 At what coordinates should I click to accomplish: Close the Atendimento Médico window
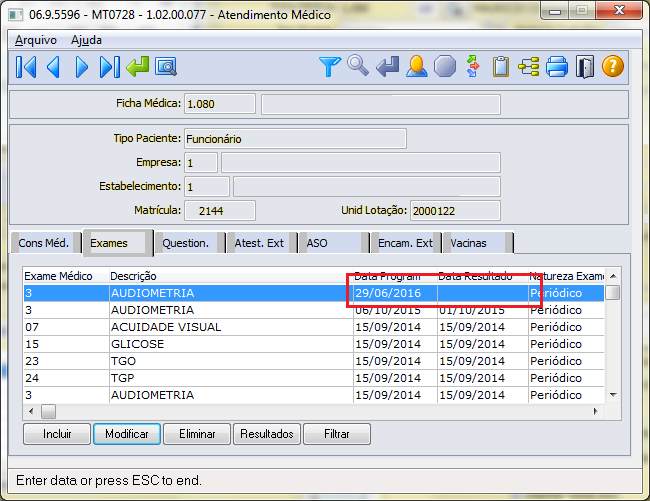(x=619, y=10)
